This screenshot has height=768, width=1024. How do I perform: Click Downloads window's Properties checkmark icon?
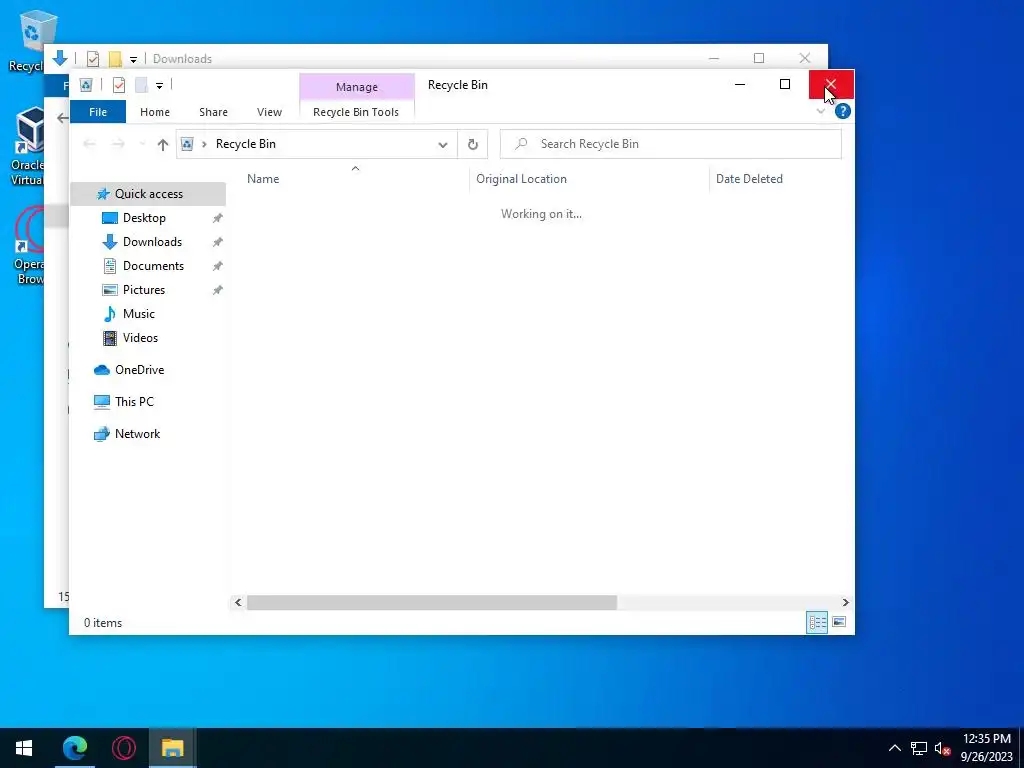tap(93, 59)
